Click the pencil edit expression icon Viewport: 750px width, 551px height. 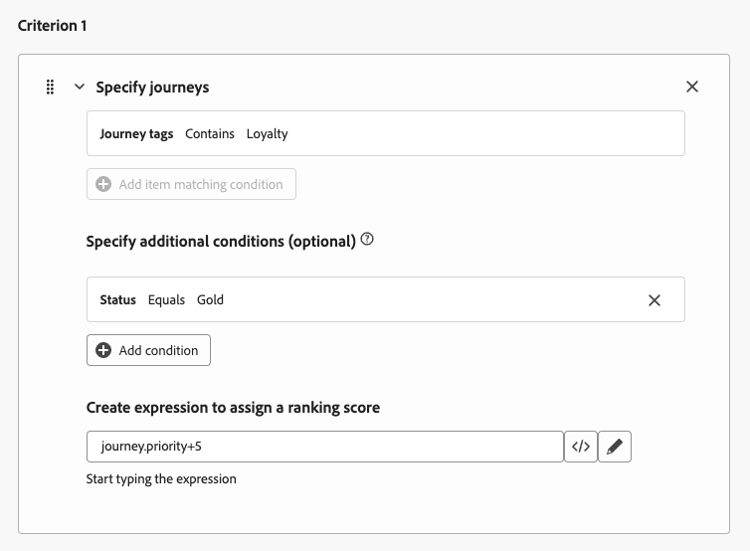click(615, 446)
